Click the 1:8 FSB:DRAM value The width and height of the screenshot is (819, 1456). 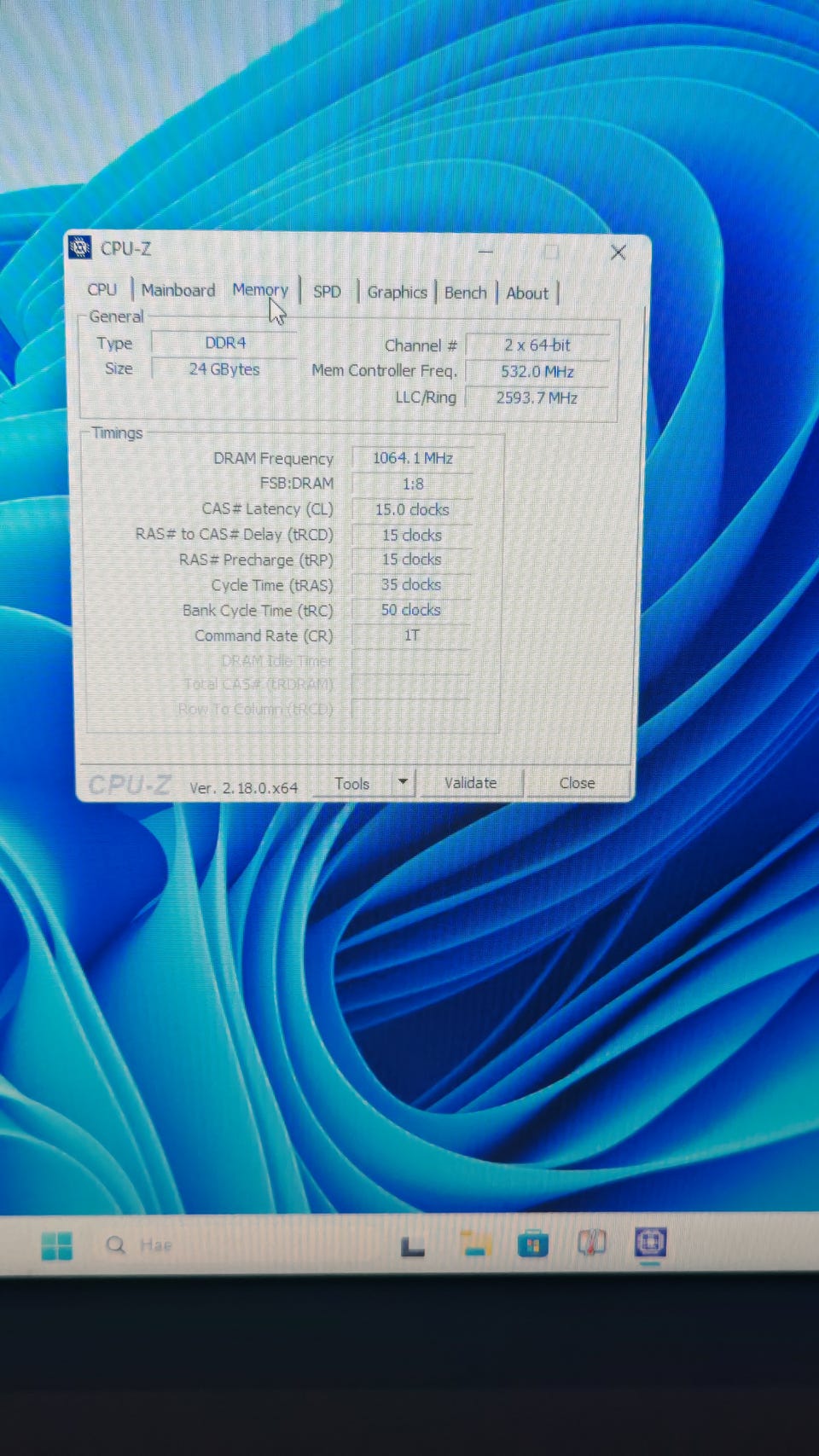pos(412,484)
